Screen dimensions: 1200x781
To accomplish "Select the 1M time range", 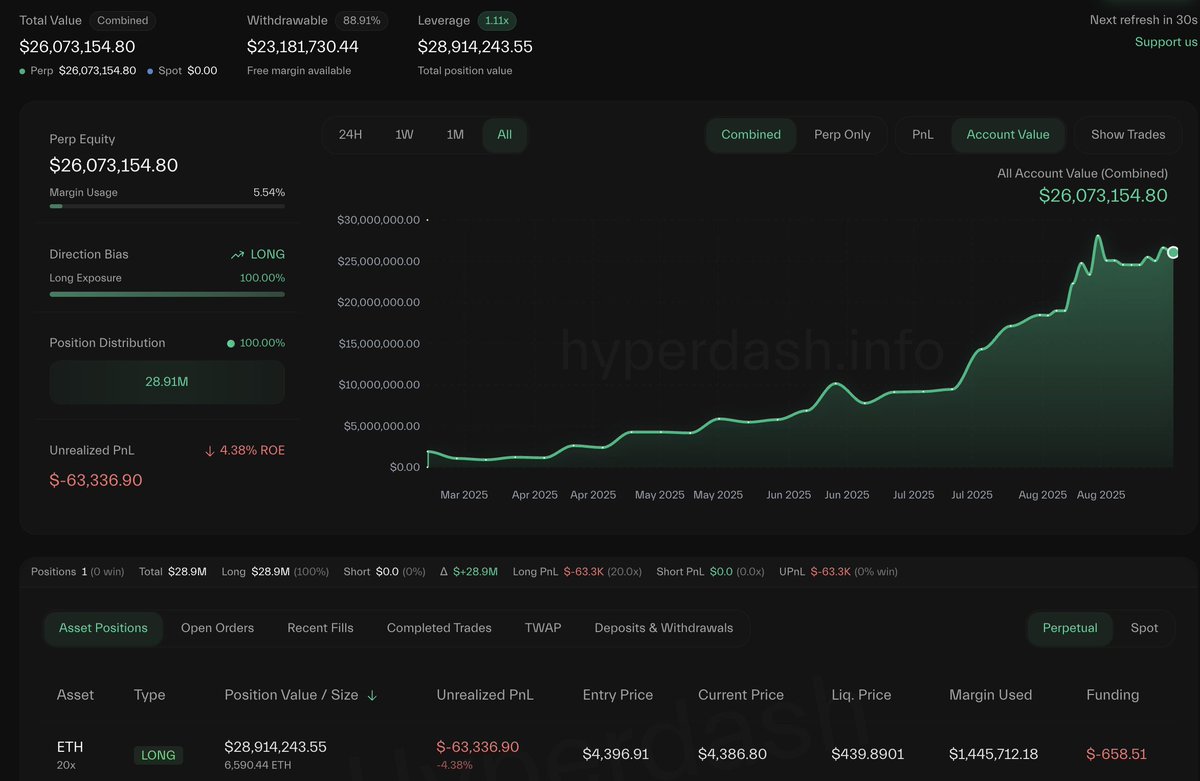I will 455,135.
